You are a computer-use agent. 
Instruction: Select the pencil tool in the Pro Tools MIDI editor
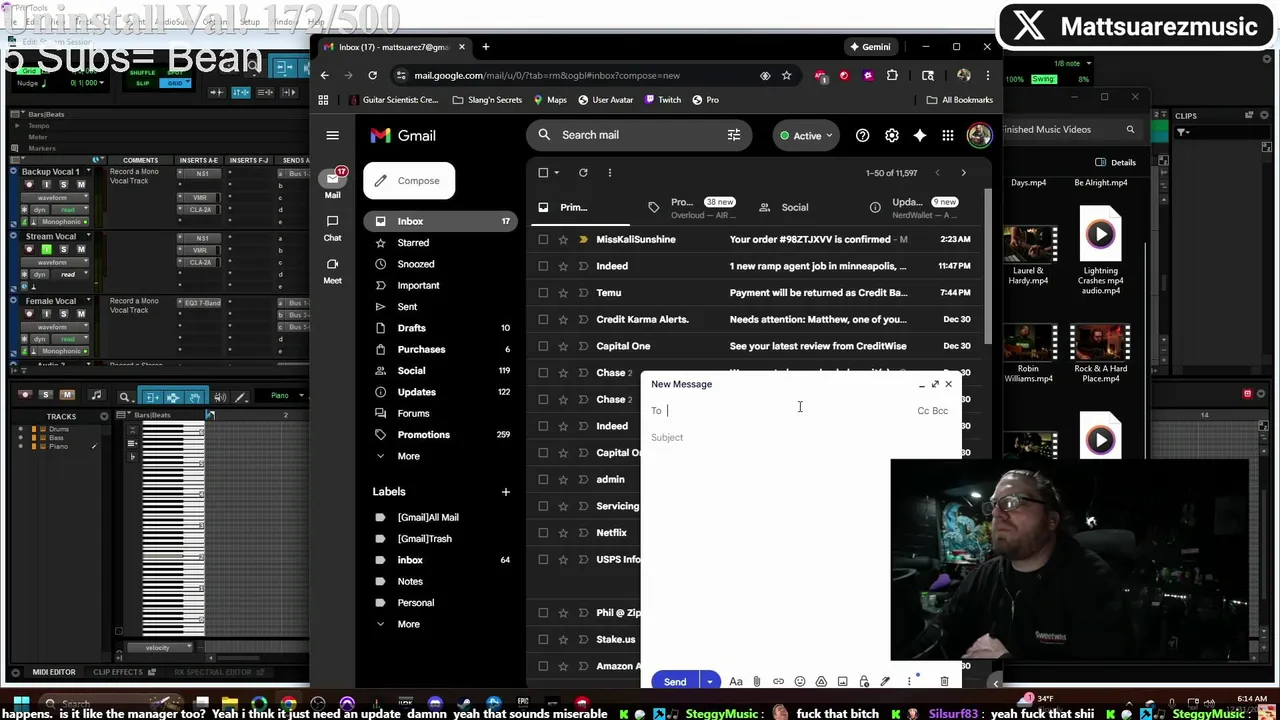pos(240,397)
